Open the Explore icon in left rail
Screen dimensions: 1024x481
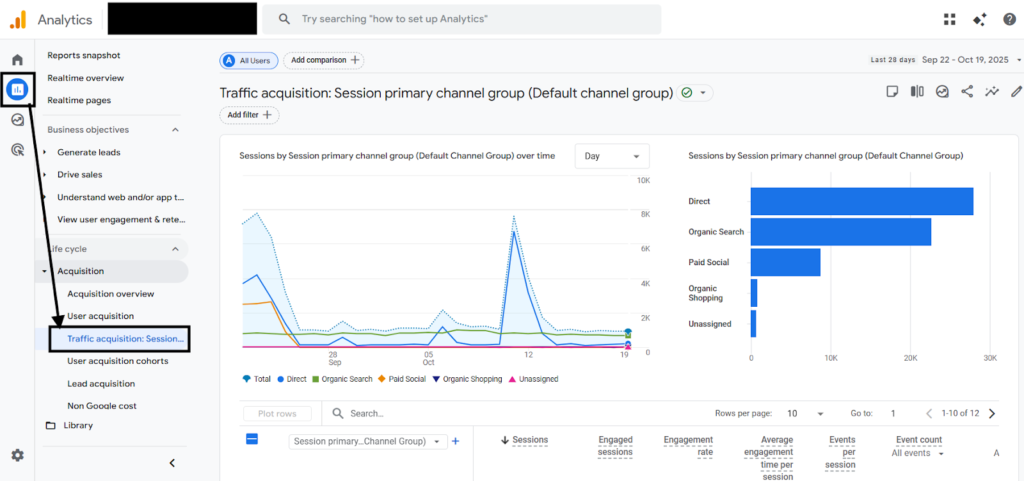[18, 119]
